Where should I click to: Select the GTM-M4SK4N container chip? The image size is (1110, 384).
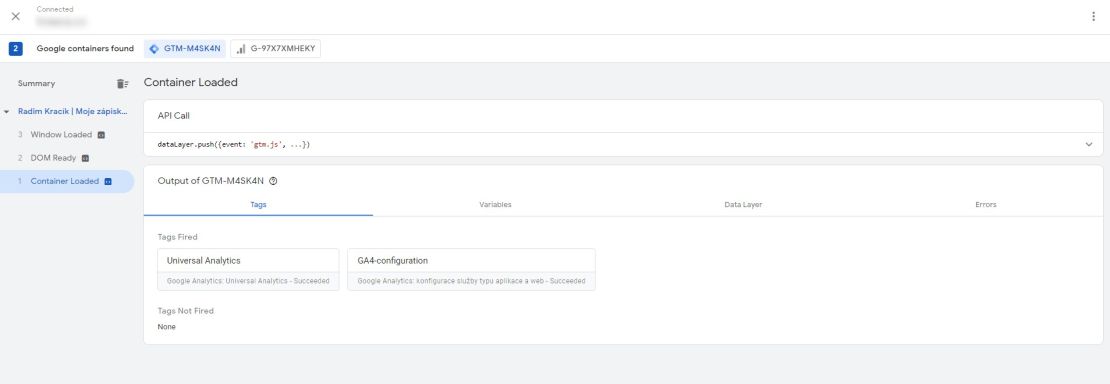185,49
